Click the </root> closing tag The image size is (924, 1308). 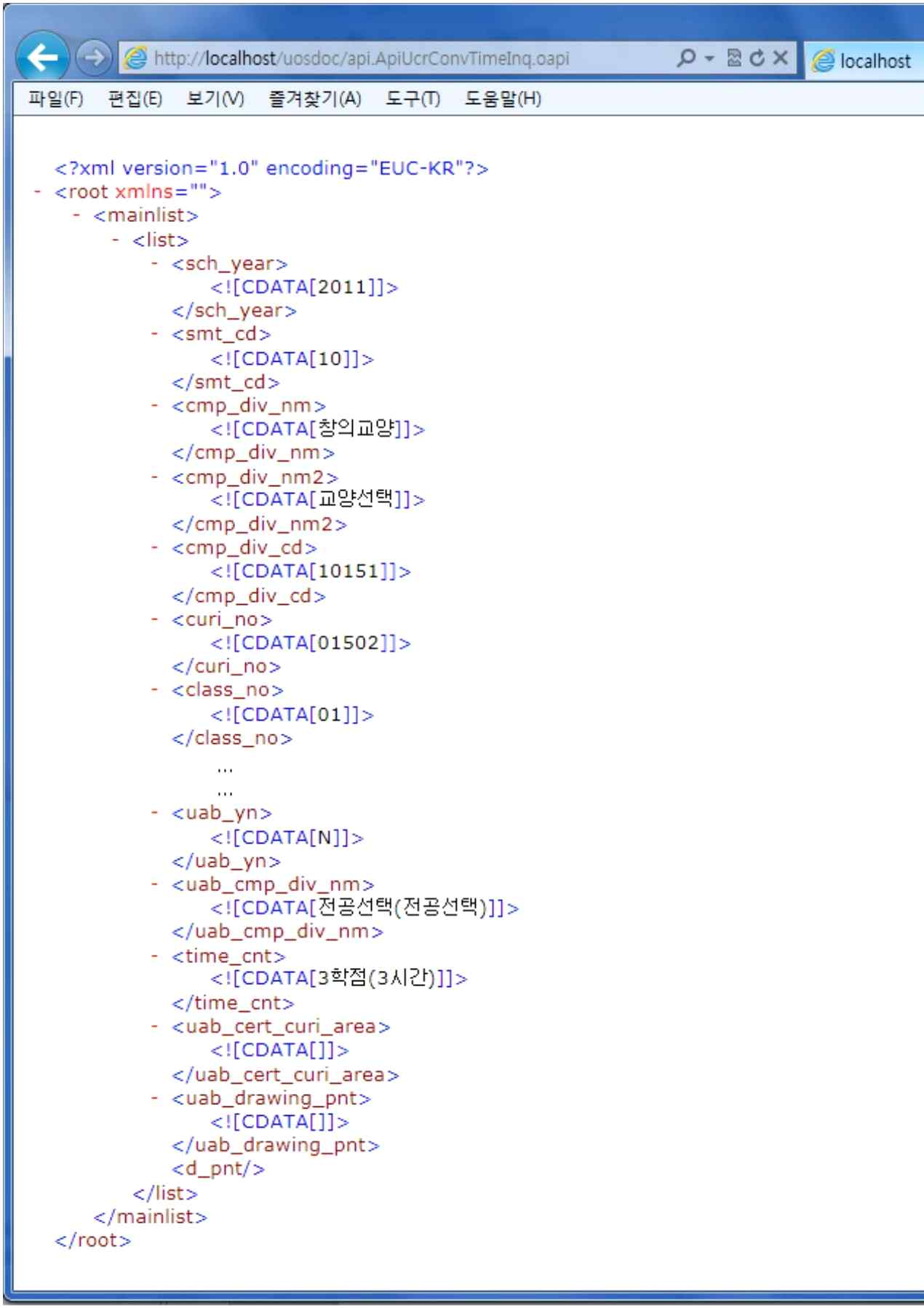tap(93, 1240)
